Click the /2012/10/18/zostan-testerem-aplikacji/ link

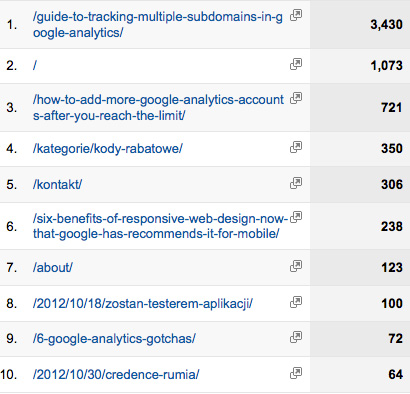click(143, 304)
